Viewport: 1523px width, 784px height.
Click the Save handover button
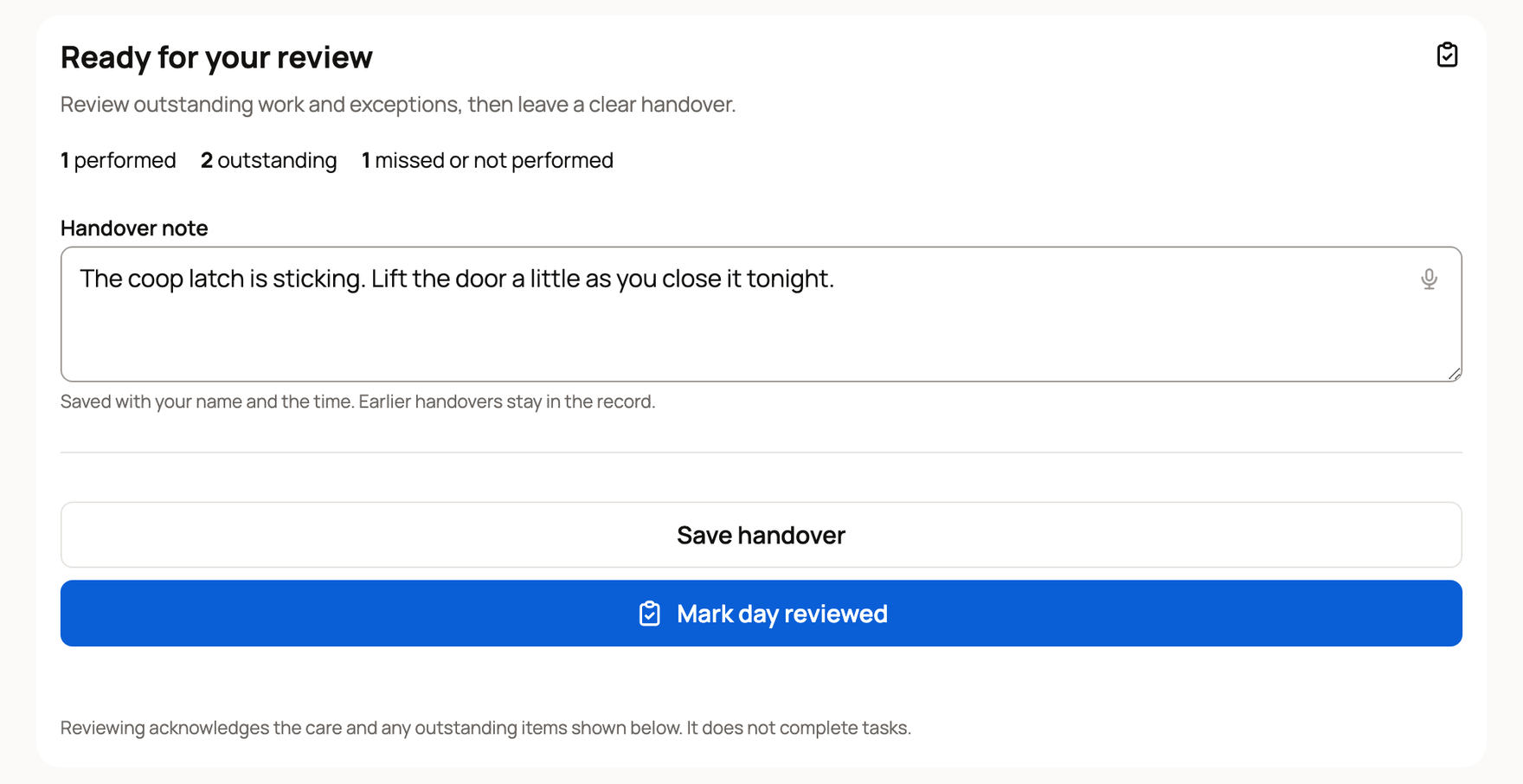pyautogui.click(x=761, y=535)
